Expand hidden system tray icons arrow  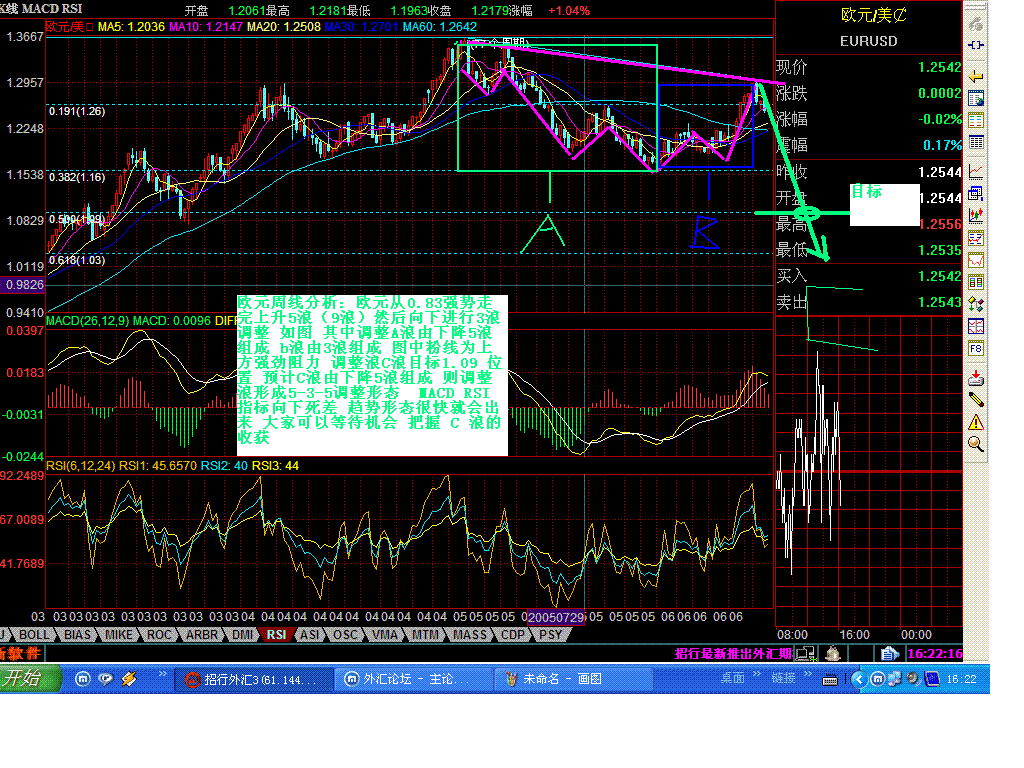[858, 679]
